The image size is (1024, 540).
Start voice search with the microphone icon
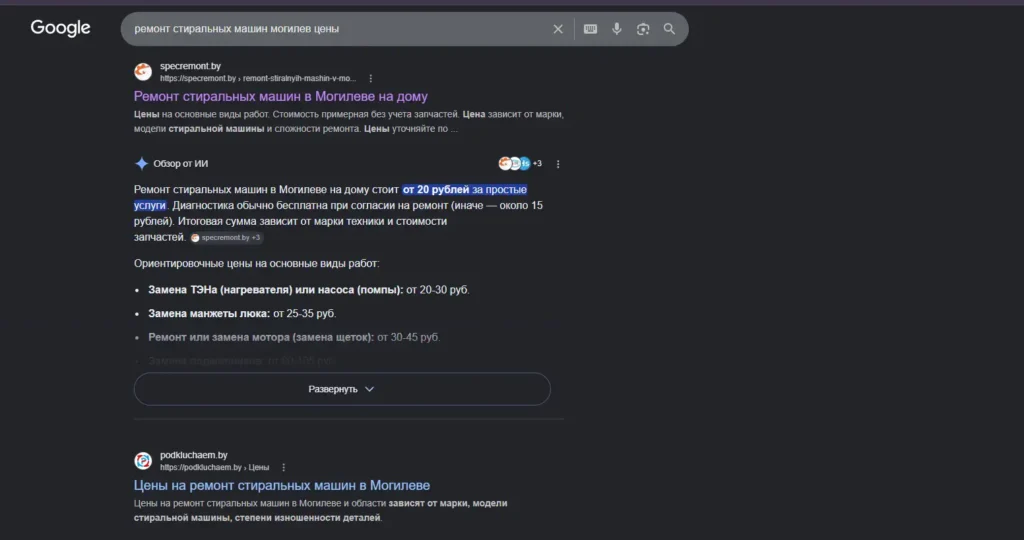616,29
